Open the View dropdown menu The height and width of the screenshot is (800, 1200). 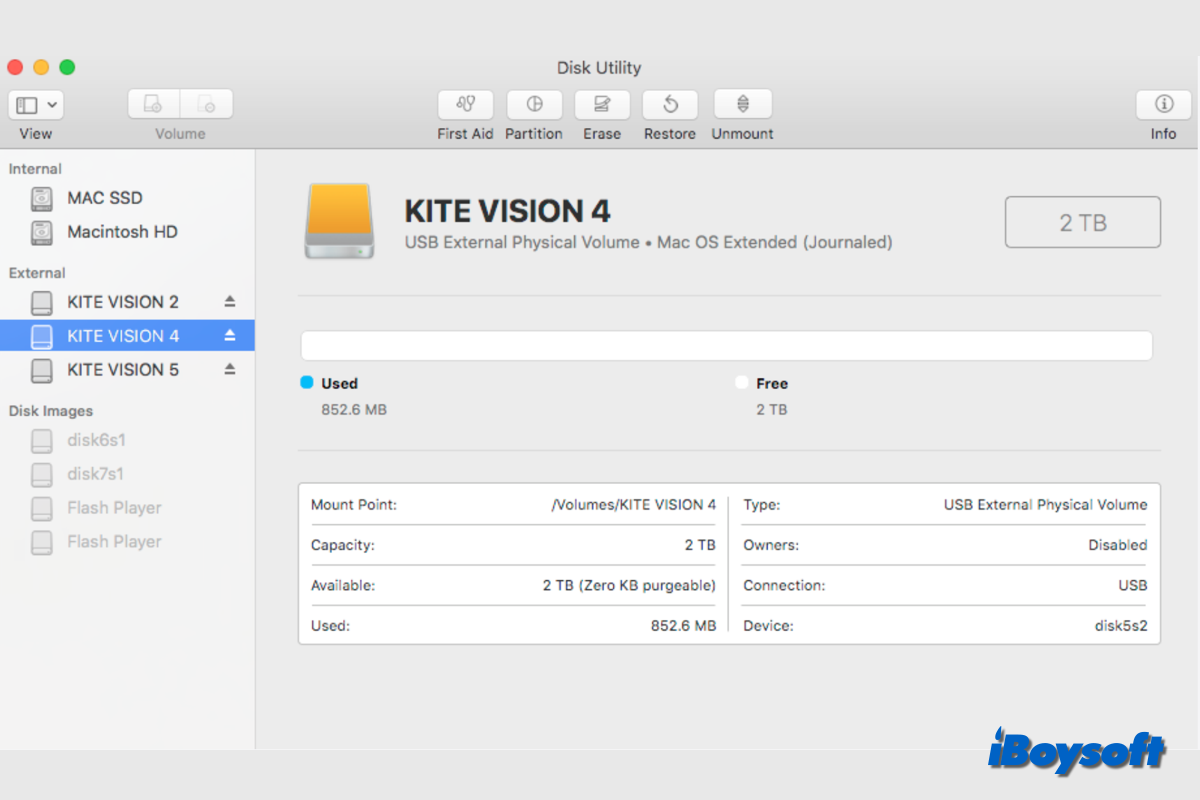point(37,105)
